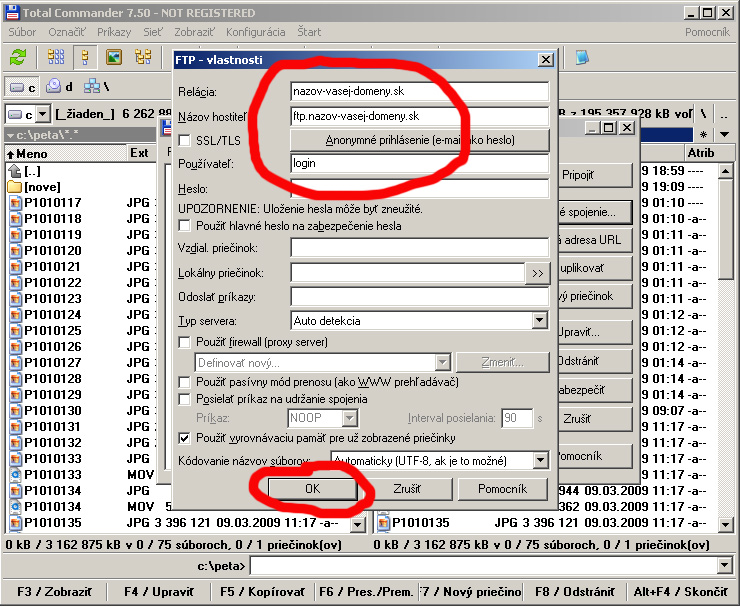Sort left panel by Meno column header
The height and width of the screenshot is (607, 740).
65,153
